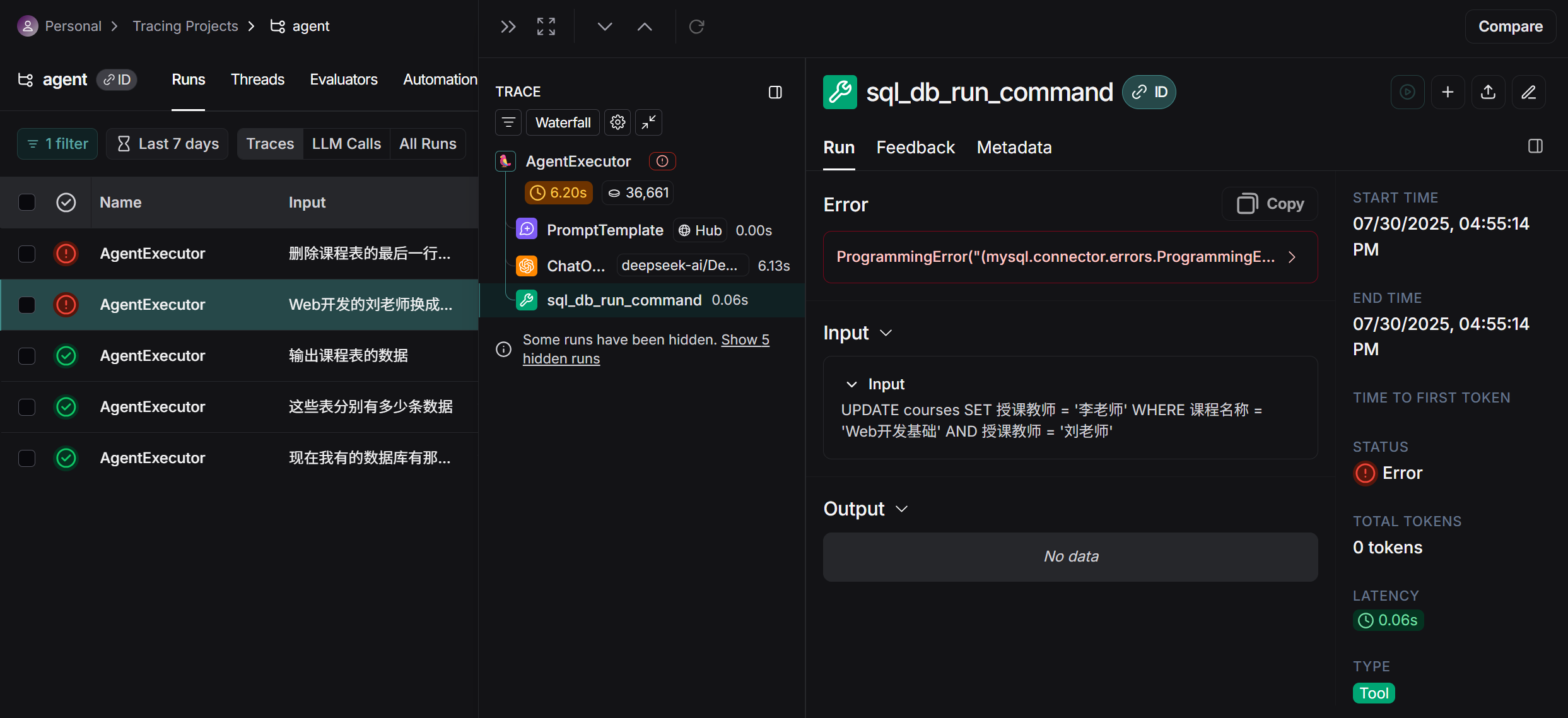Check box for 输出课程表的数据 row
This screenshot has height=718, width=1568.
[x=26, y=356]
